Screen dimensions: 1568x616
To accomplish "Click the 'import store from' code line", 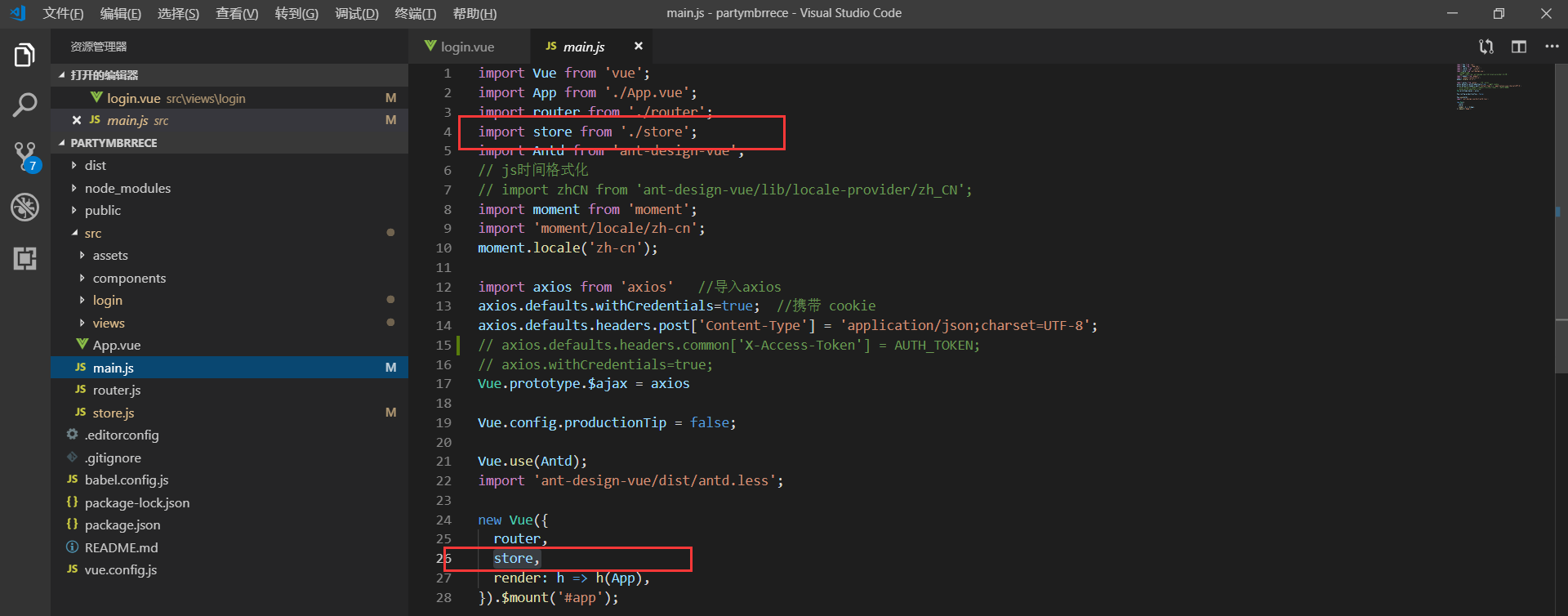I will pyautogui.click(x=587, y=132).
